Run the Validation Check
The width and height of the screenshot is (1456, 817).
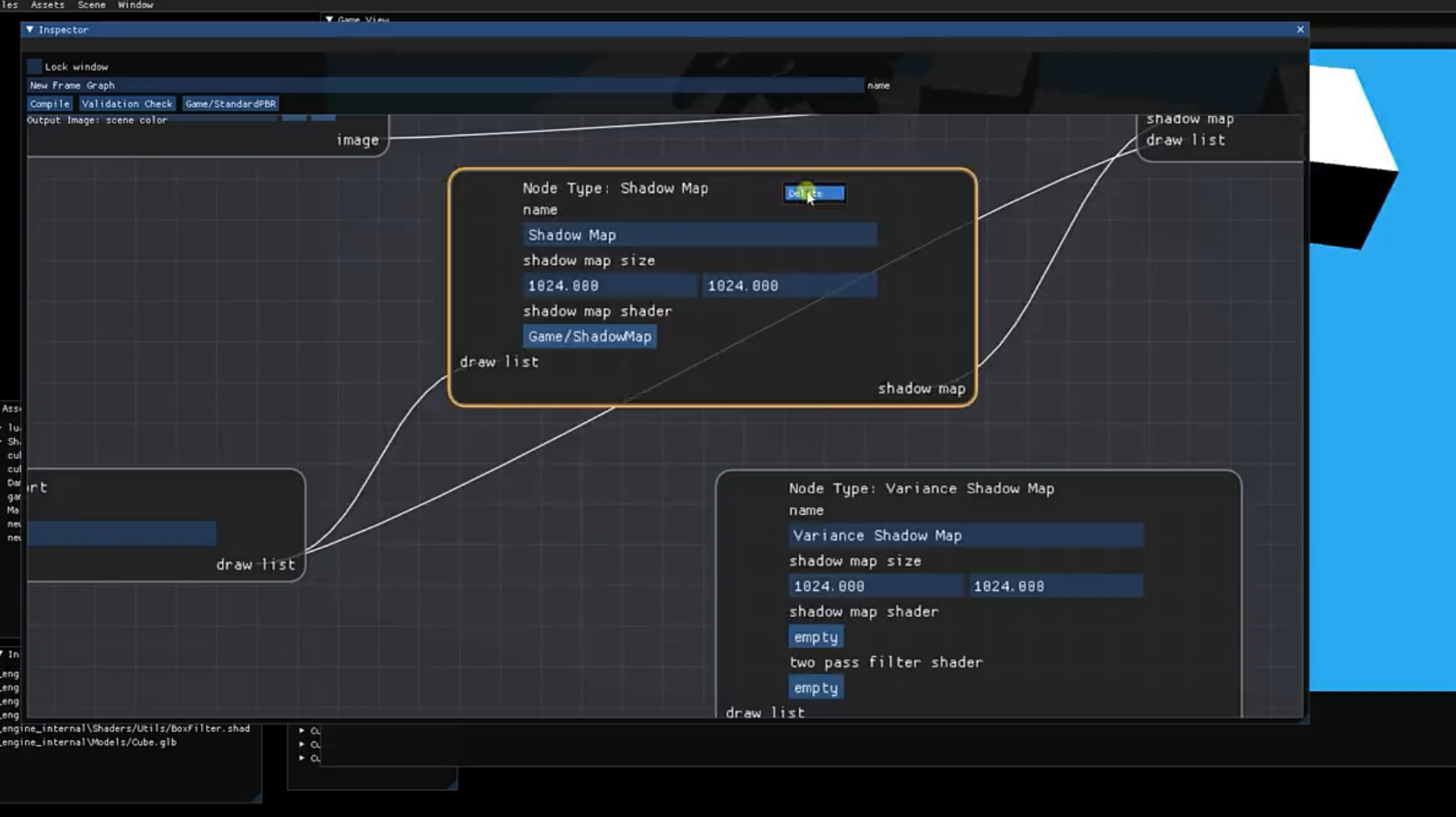(x=127, y=103)
